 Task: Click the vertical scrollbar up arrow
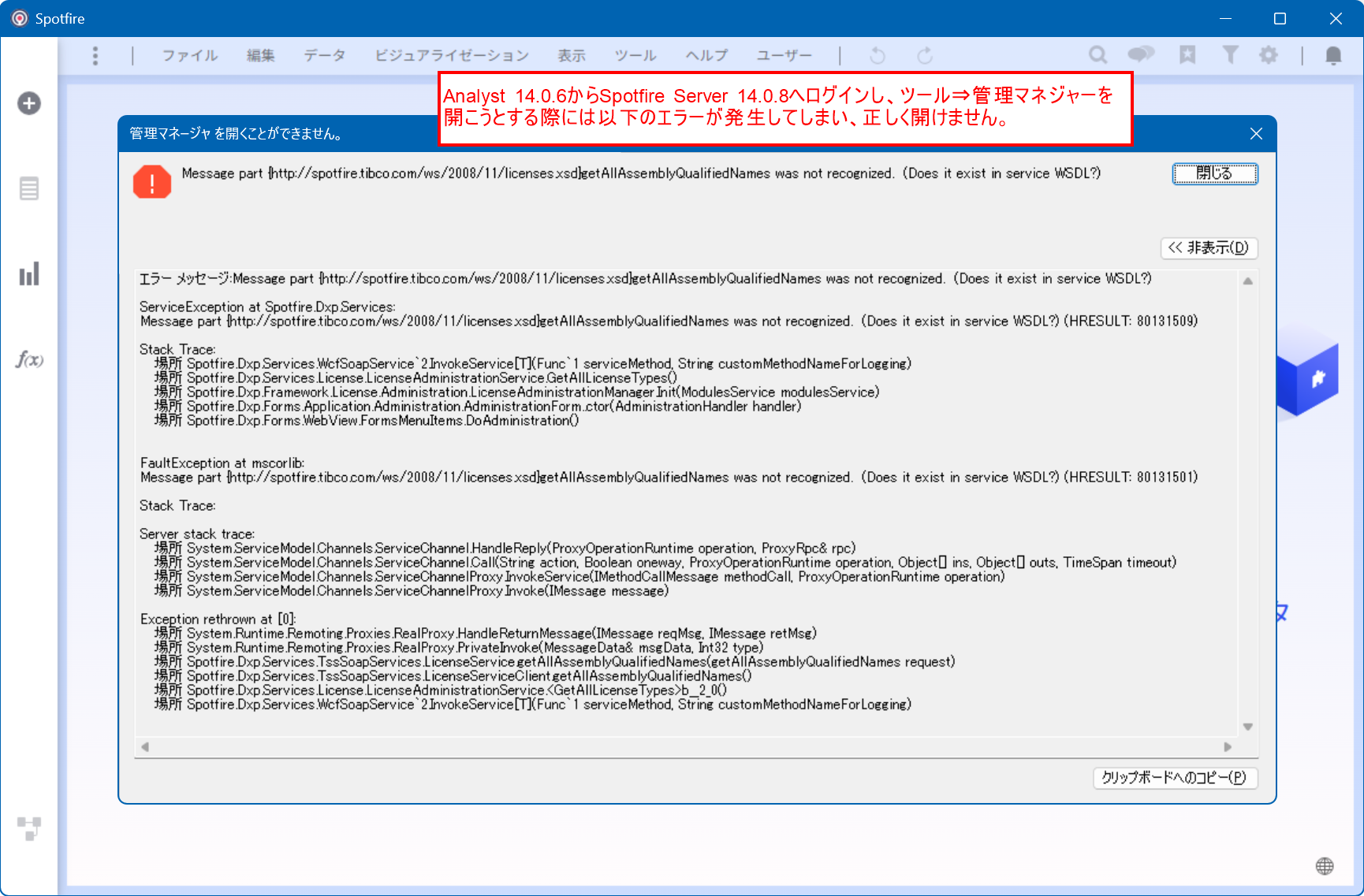[x=1248, y=281]
